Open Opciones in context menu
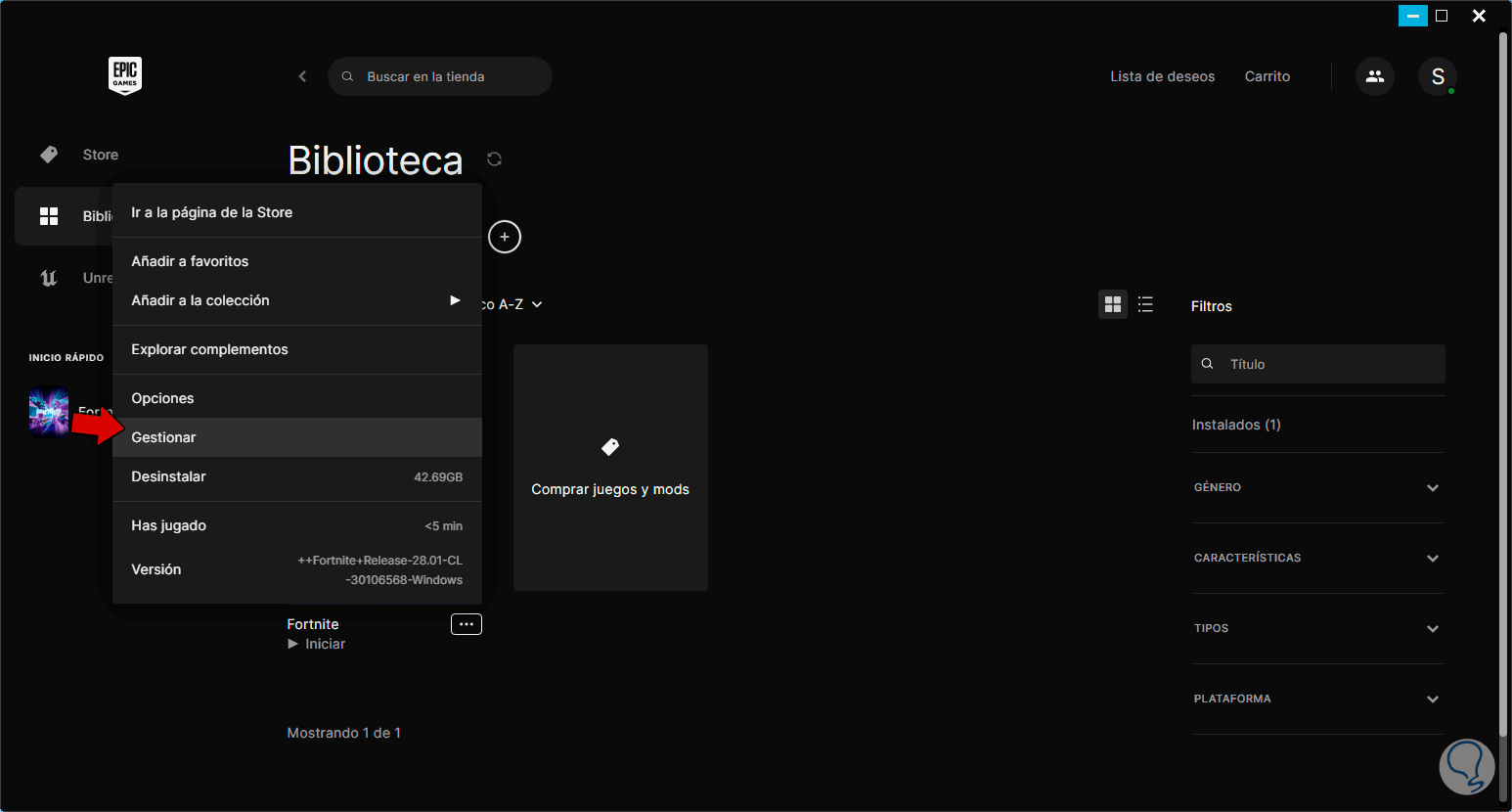 [x=297, y=398]
